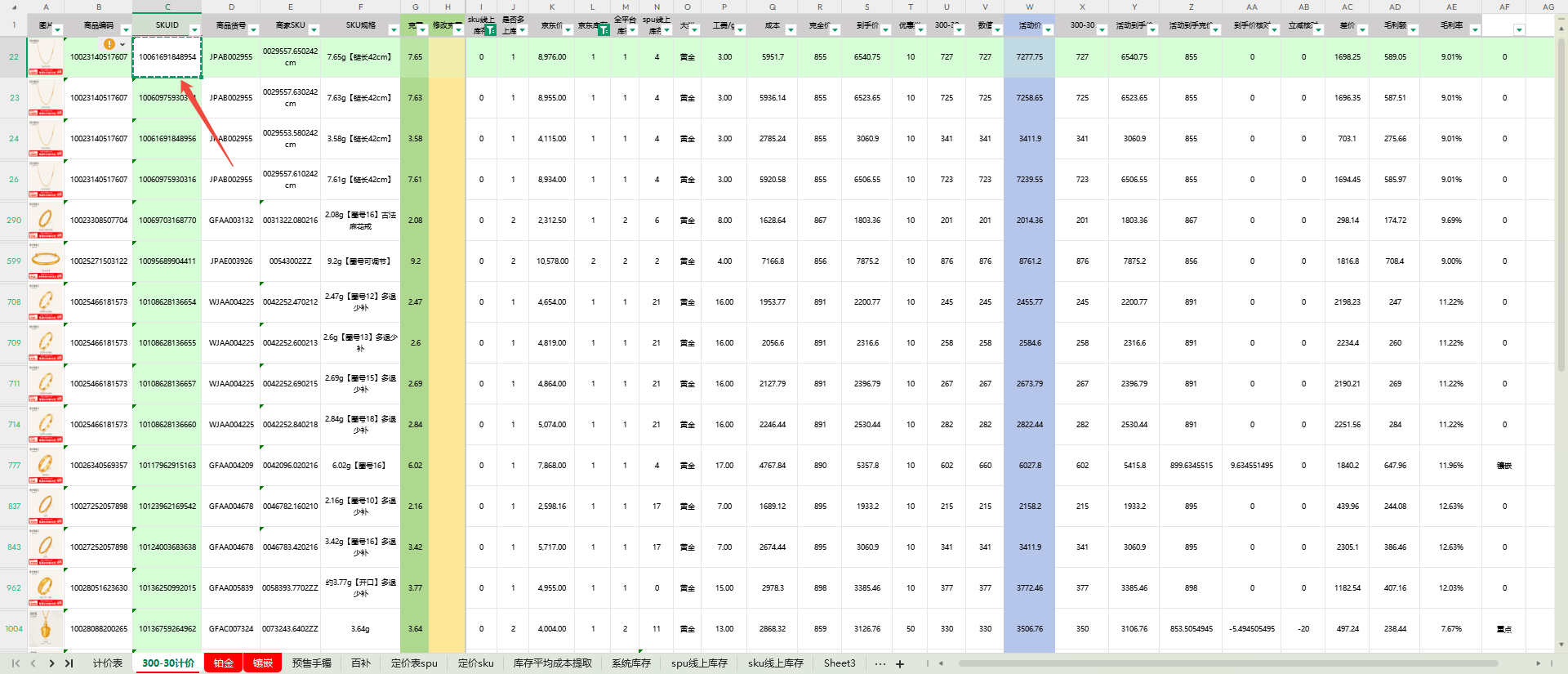This screenshot has height=674, width=1568.
Task: Expand the error options arrow beside the warning icon
Action: (122, 45)
